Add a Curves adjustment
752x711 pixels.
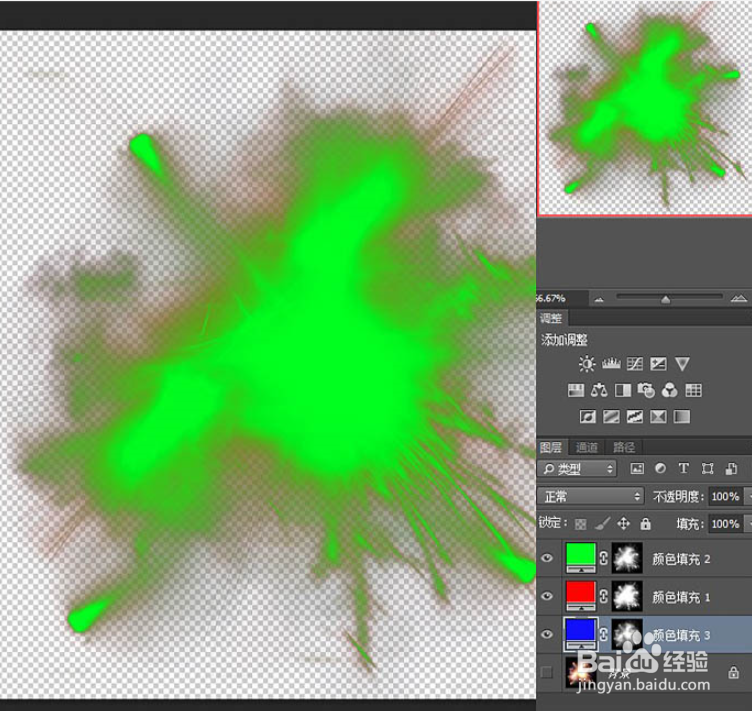point(634,364)
